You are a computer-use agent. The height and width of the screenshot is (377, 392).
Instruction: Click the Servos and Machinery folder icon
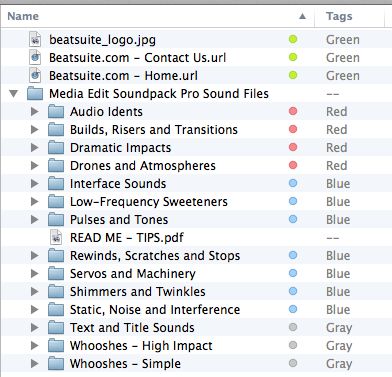(56, 274)
